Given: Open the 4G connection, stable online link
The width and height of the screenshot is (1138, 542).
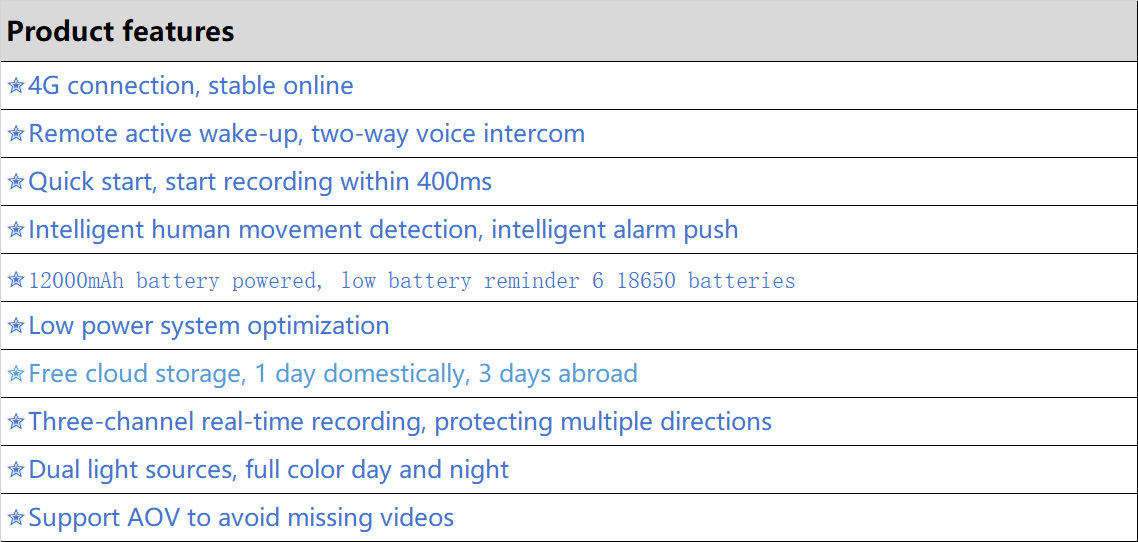Looking at the screenshot, I should [x=190, y=86].
